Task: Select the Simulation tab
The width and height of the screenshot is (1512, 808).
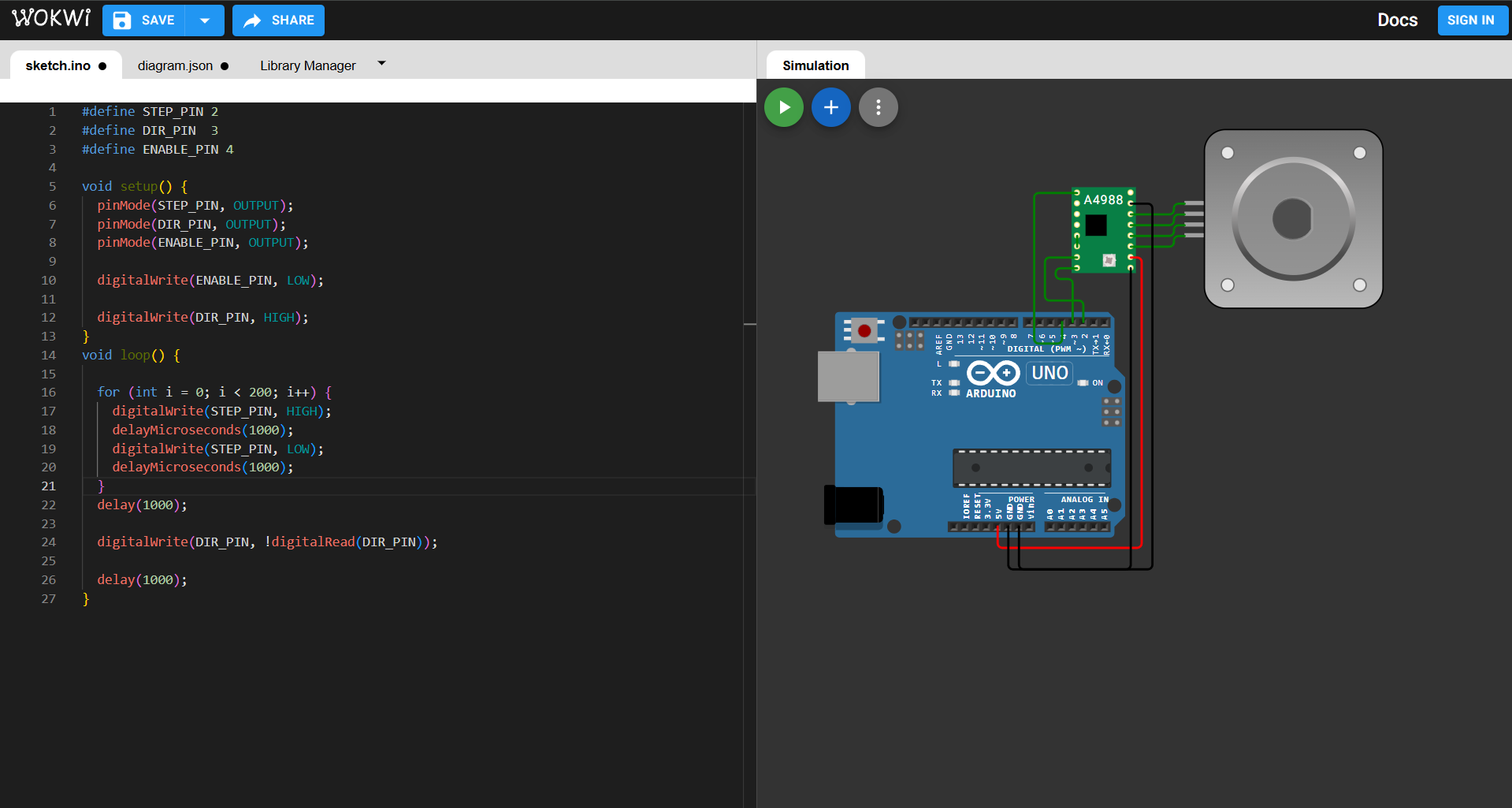Action: point(815,65)
